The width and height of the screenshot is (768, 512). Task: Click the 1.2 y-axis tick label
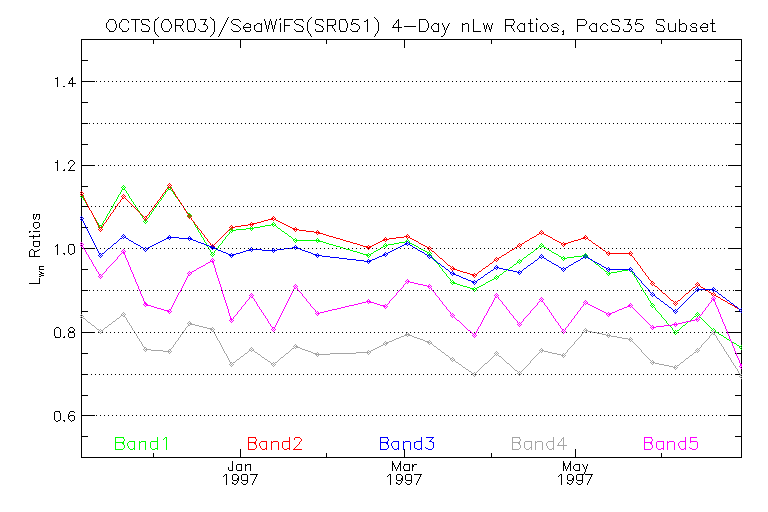click(x=65, y=166)
